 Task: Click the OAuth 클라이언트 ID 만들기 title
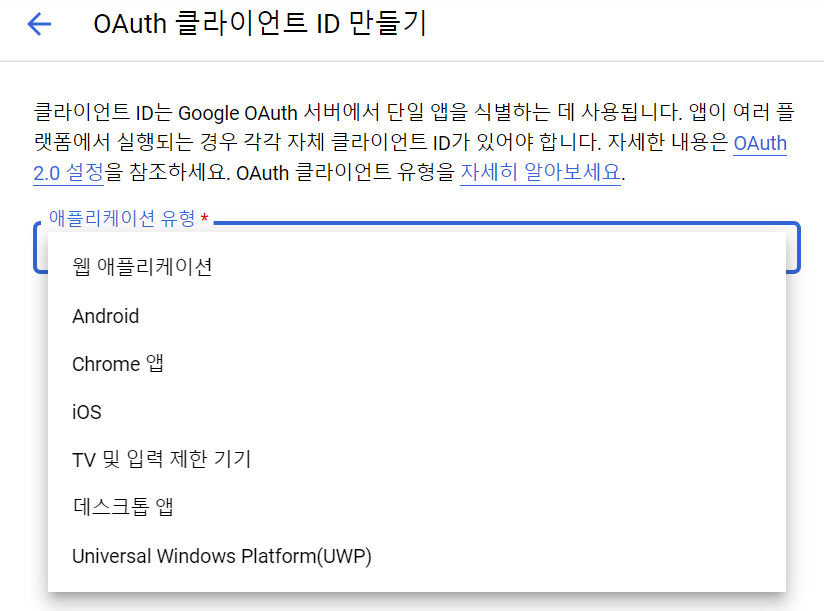click(260, 24)
